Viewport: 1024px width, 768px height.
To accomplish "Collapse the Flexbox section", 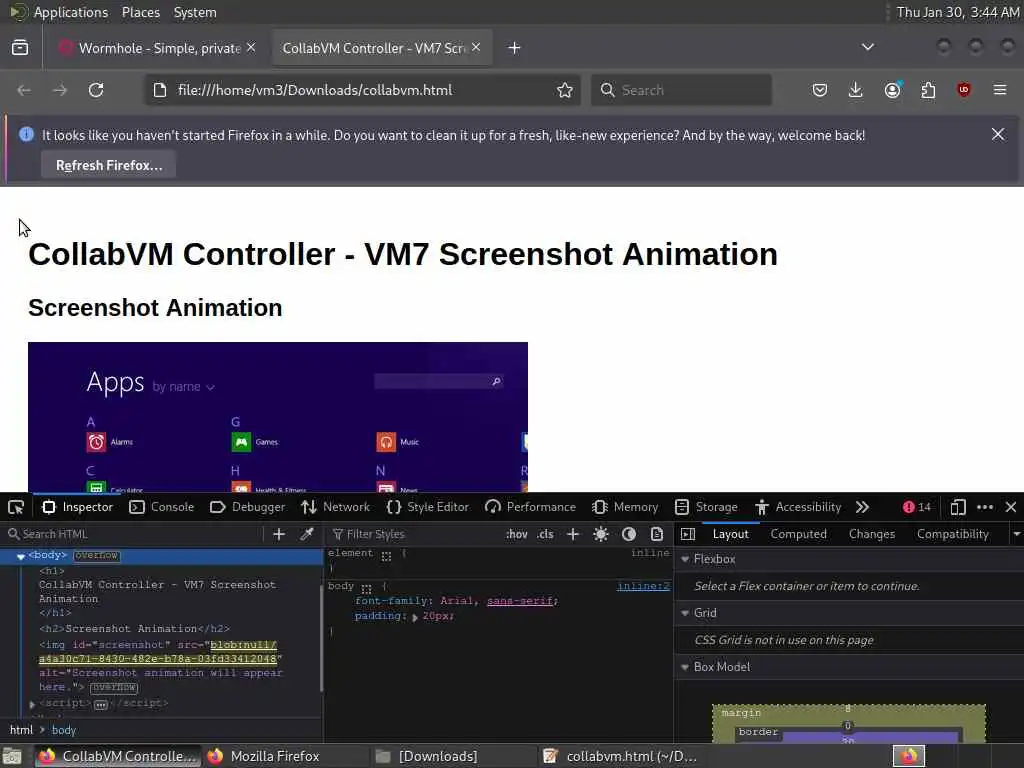I will click(x=685, y=559).
